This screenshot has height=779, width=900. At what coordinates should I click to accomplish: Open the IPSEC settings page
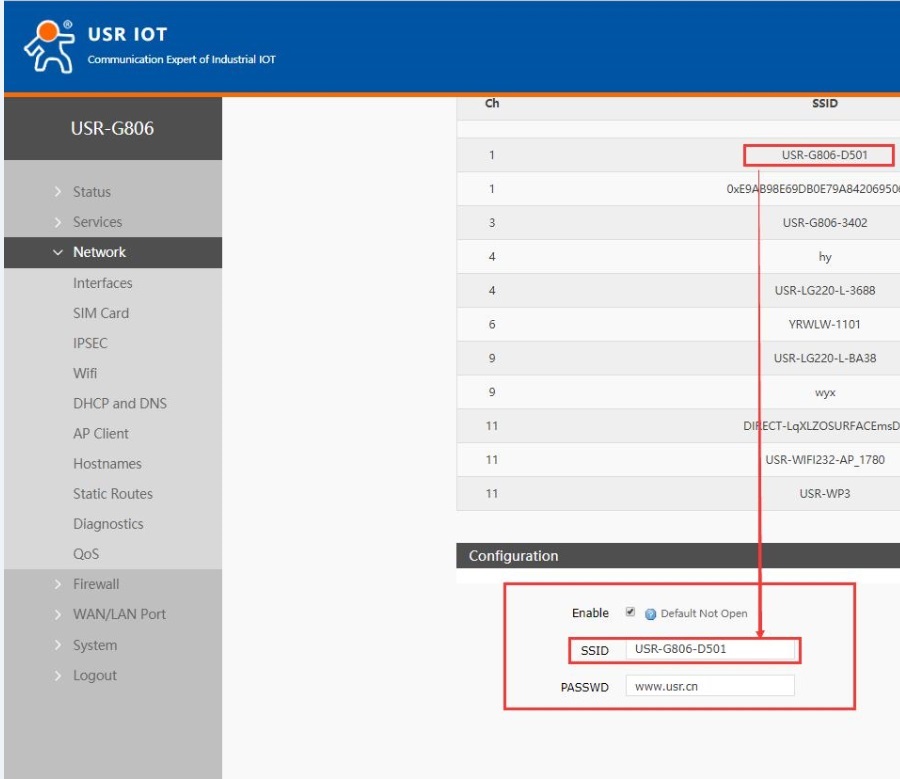[x=90, y=343]
